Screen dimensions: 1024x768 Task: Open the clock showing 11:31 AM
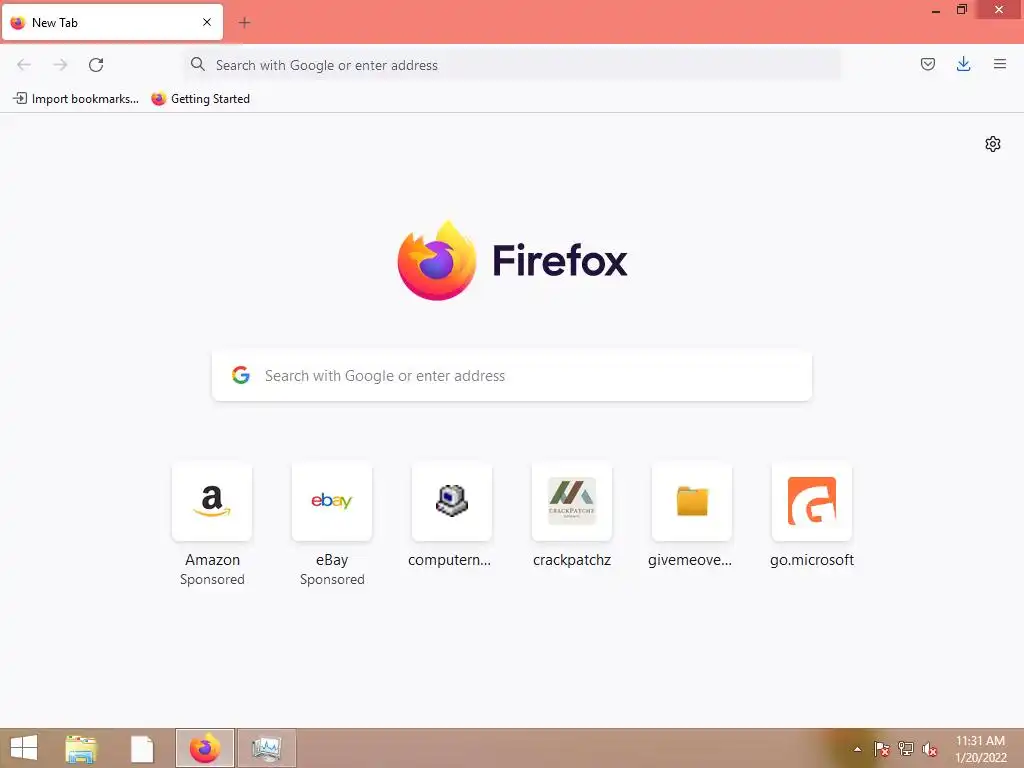tap(980, 749)
